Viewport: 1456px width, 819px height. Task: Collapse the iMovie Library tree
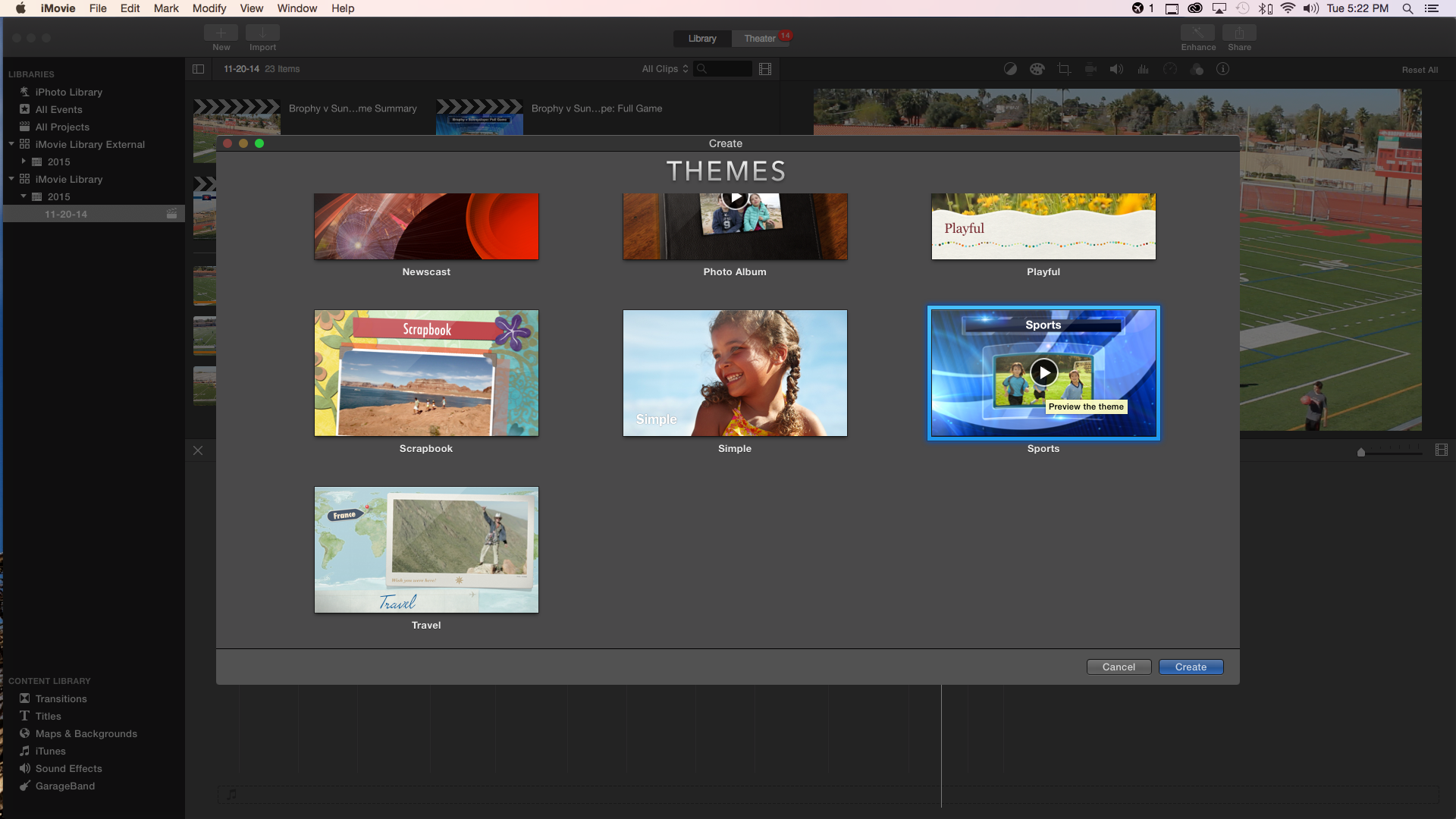click(11, 179)
